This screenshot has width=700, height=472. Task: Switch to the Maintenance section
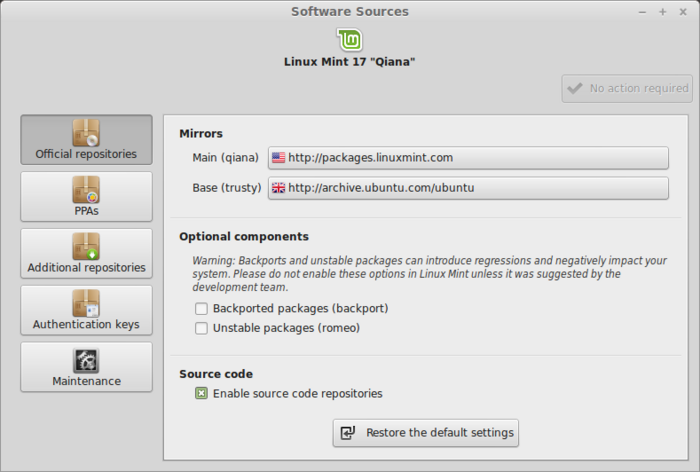pyautogui.click(x=86, y=368)
